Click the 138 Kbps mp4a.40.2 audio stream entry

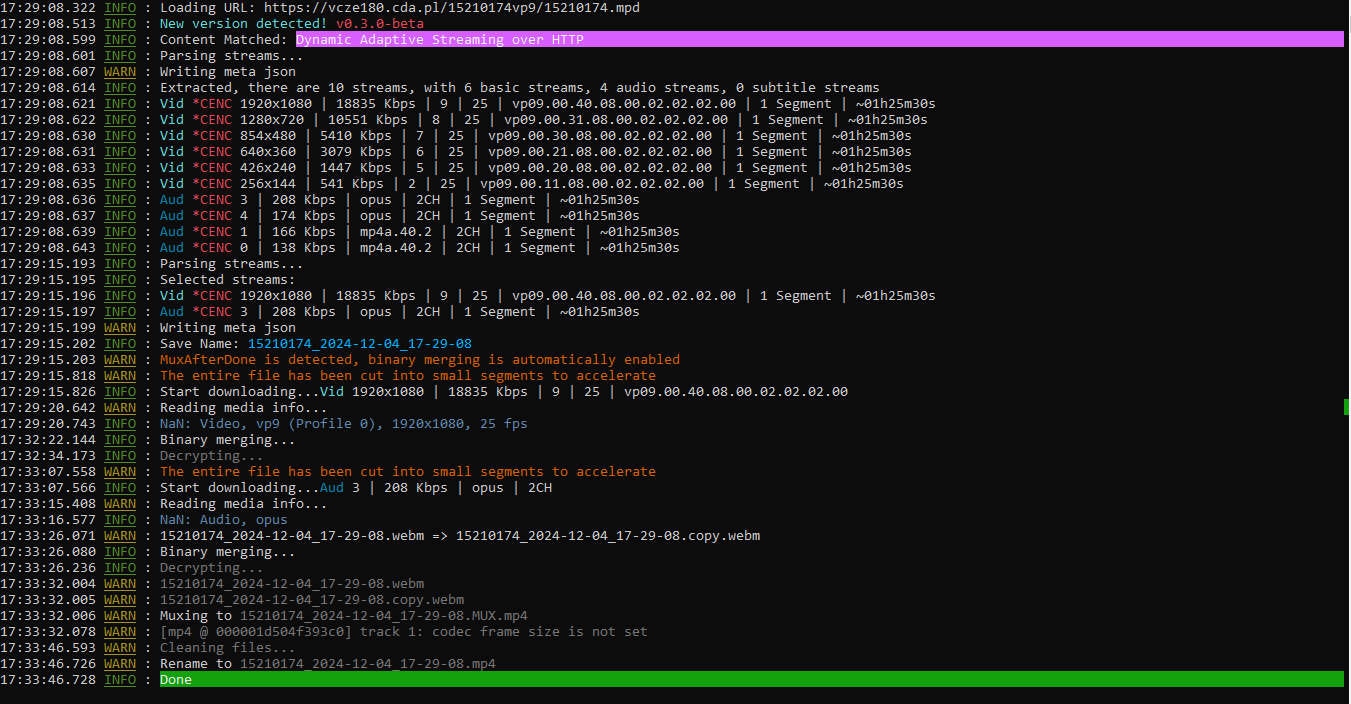420,248
